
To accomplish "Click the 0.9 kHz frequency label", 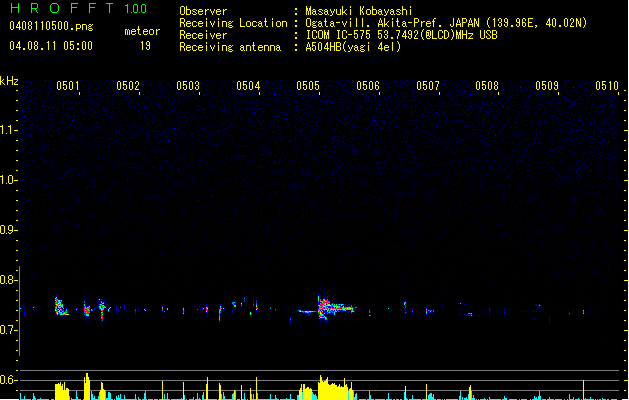I will point(8,230).
